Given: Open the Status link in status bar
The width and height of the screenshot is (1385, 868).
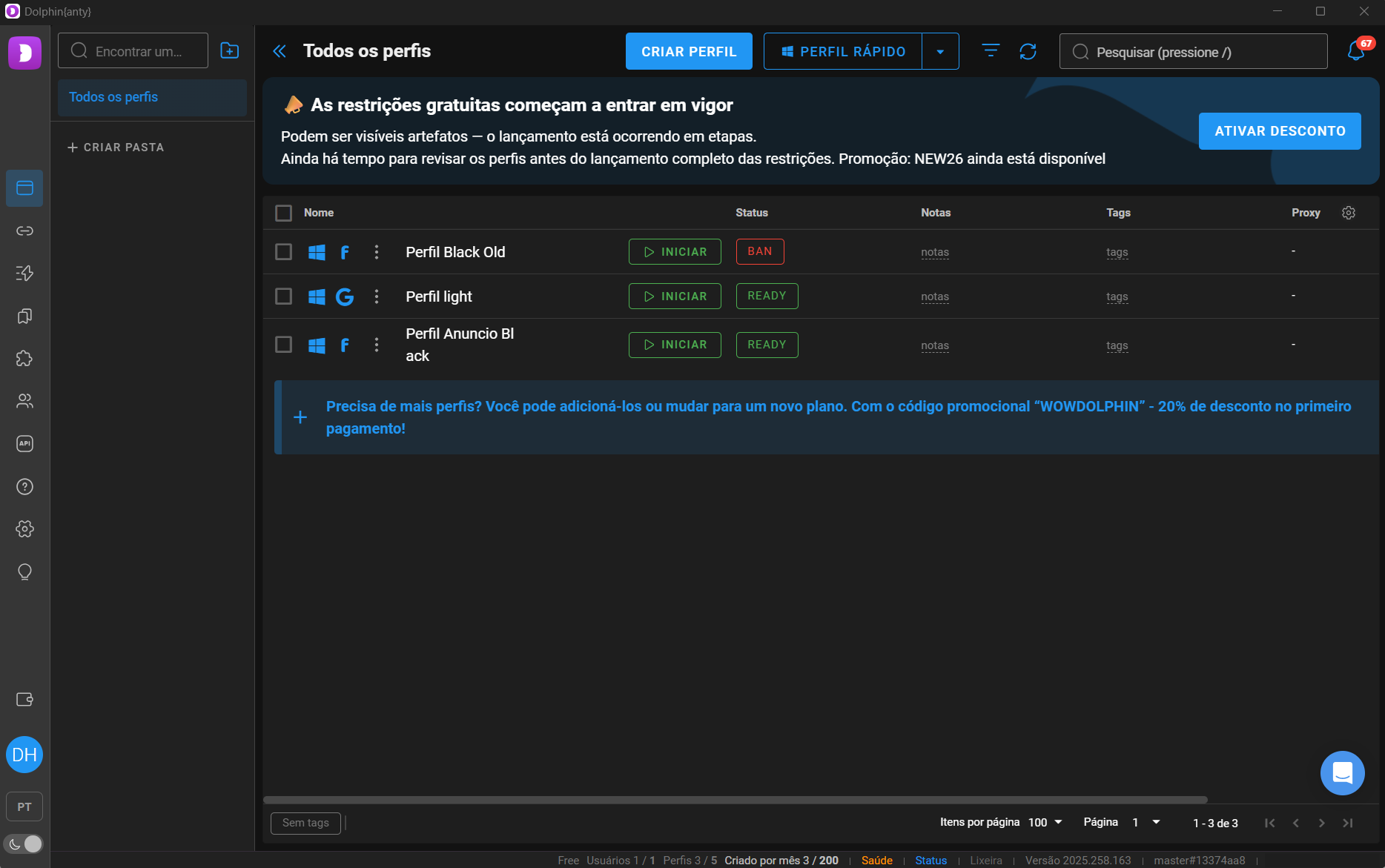Looking at the screenshot, I should coord(931,861).
